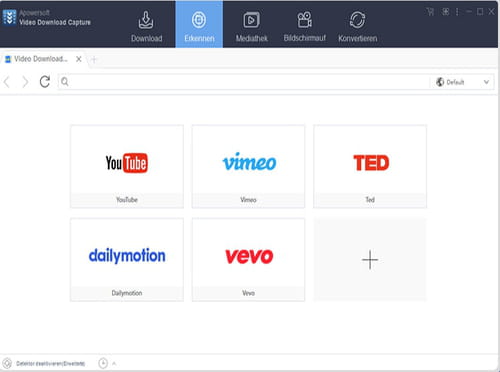Toggle the detector deactivate option
This screenshot has width=500, height=372.
tap(50, 363)
